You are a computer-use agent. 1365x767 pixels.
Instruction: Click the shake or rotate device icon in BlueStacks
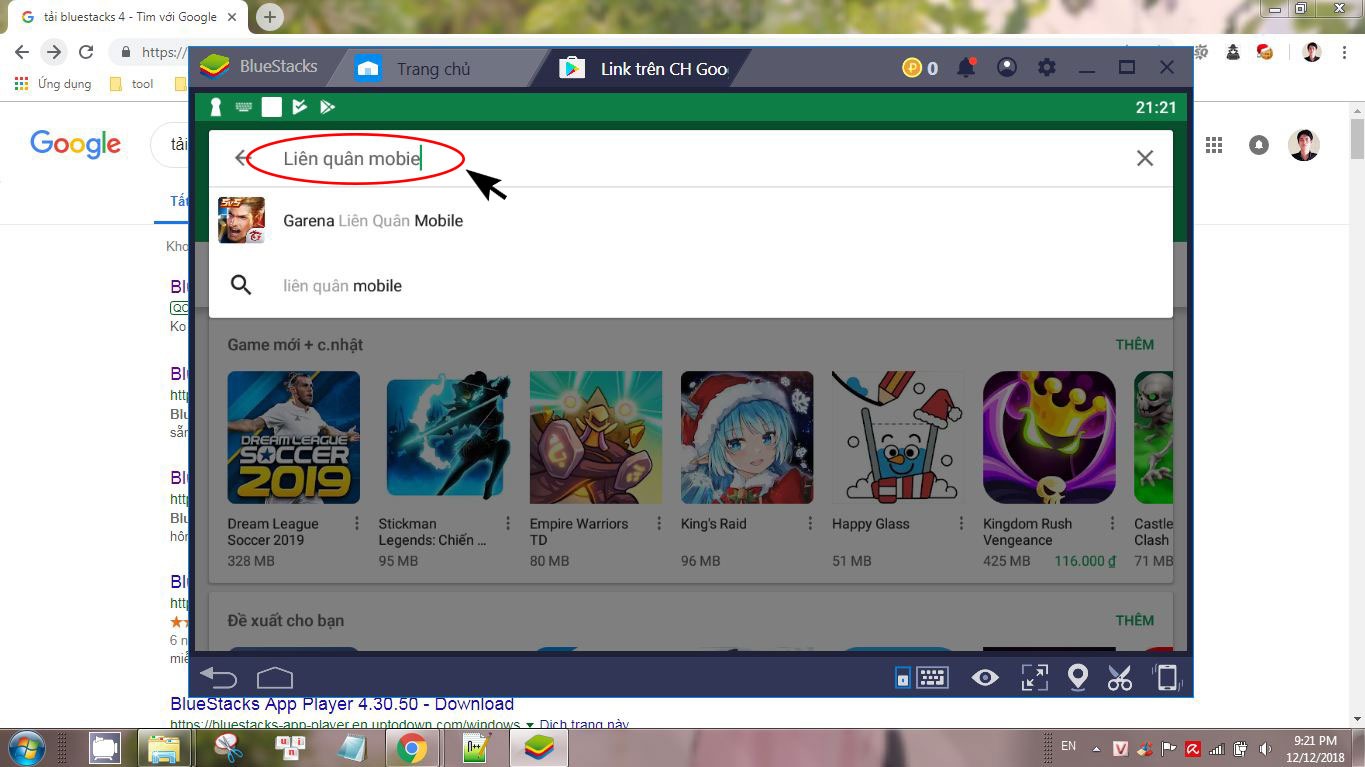(1166, 678)
